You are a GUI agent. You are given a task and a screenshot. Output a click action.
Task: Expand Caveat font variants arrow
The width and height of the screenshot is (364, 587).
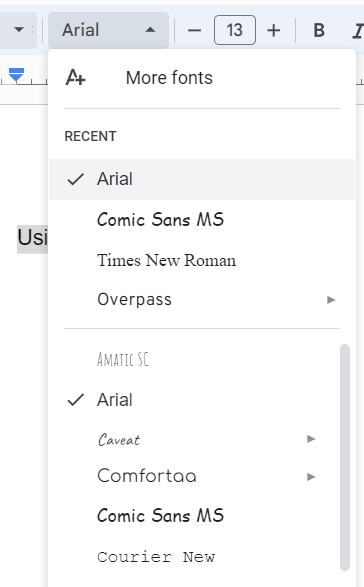[311, 439]
